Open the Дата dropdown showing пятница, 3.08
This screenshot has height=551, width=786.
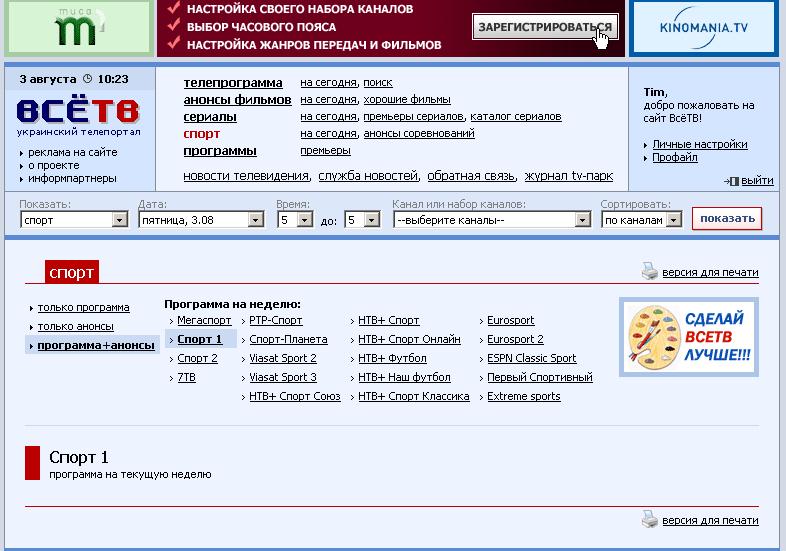(x=201, y=220)
